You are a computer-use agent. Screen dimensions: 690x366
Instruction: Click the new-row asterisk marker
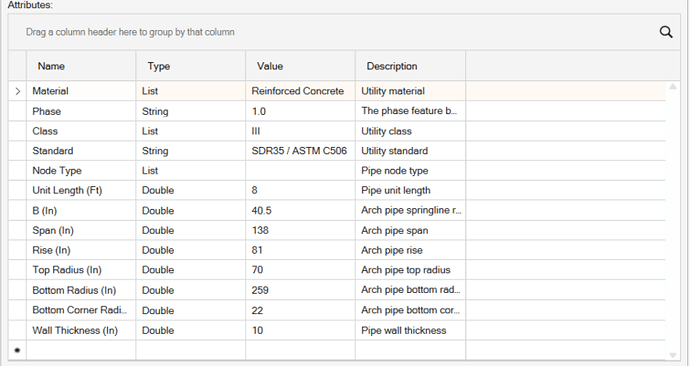point(18,351)
